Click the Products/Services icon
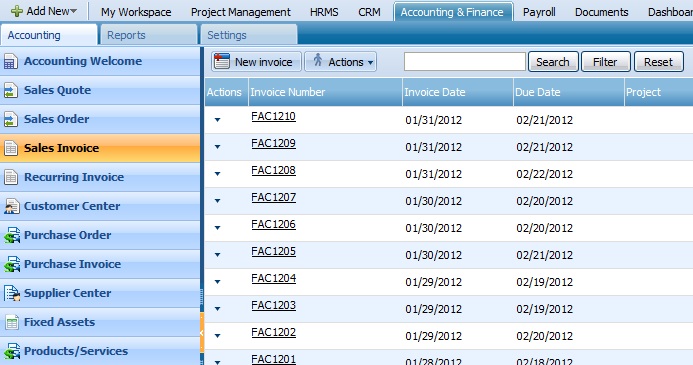 pos(12,351)
